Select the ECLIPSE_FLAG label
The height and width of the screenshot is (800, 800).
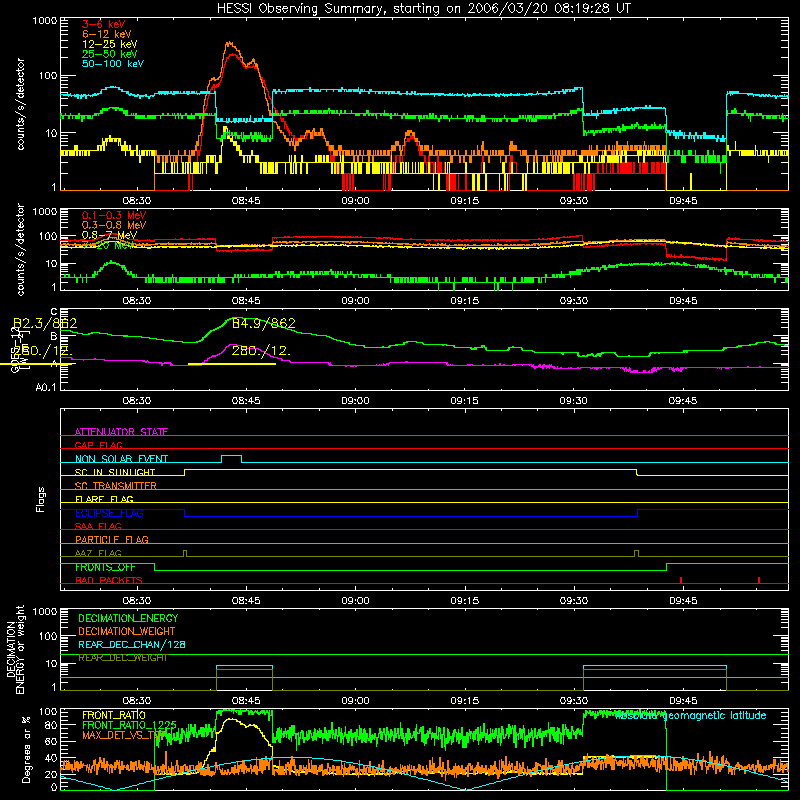pyautogui.click(x=109, y=513)
